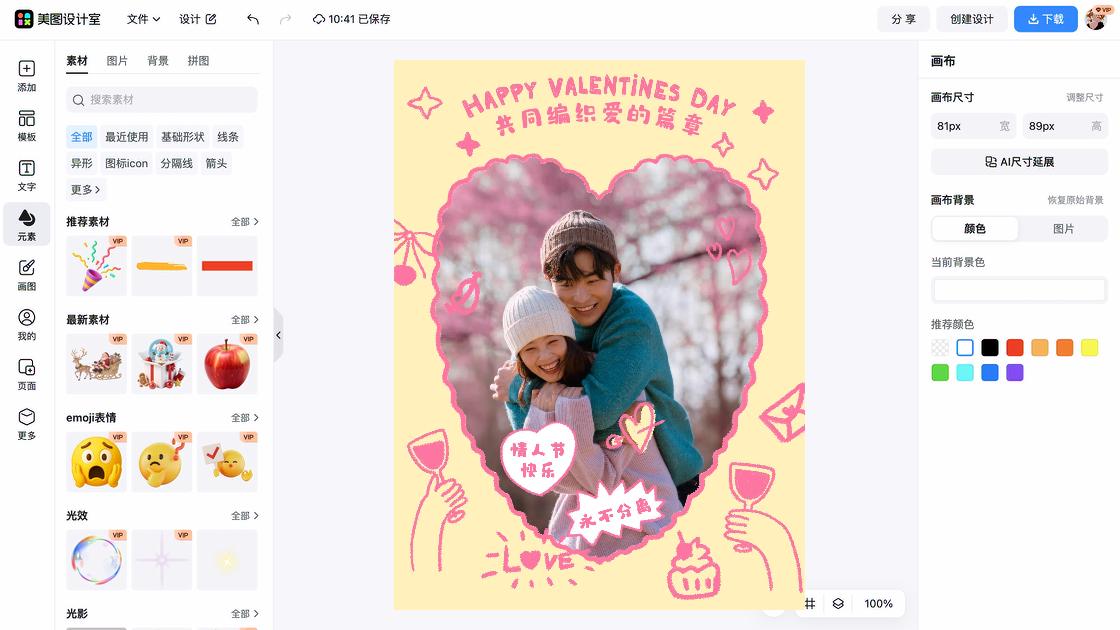Open the 页面 (Pages) sidebar panel
This screenshot has height=630, width=1120.
coord(27,374)
